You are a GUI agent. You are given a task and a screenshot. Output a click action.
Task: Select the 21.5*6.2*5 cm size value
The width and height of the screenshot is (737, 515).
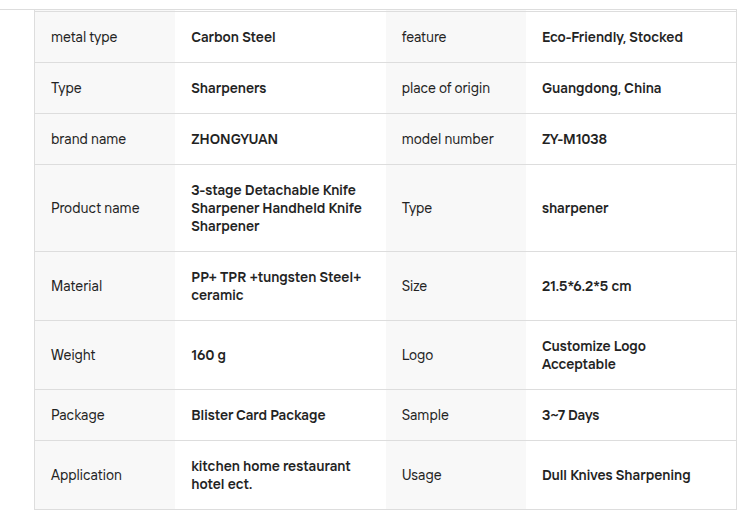click(586, 286)
